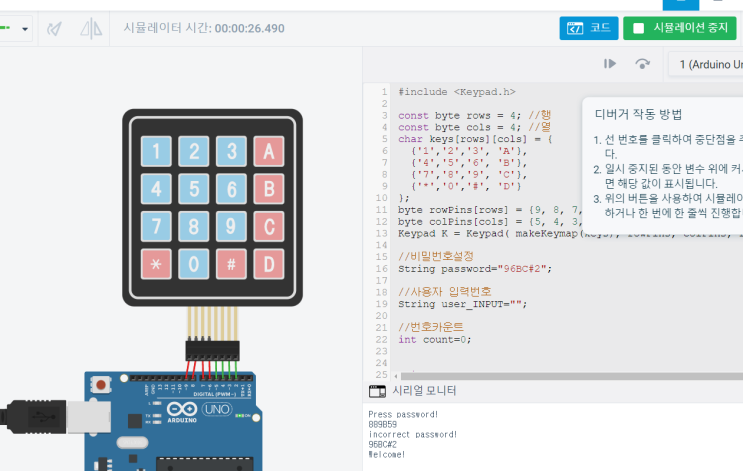Click Welcome! serial output line
The image size is (743, 471).
(x=387, y=454)
